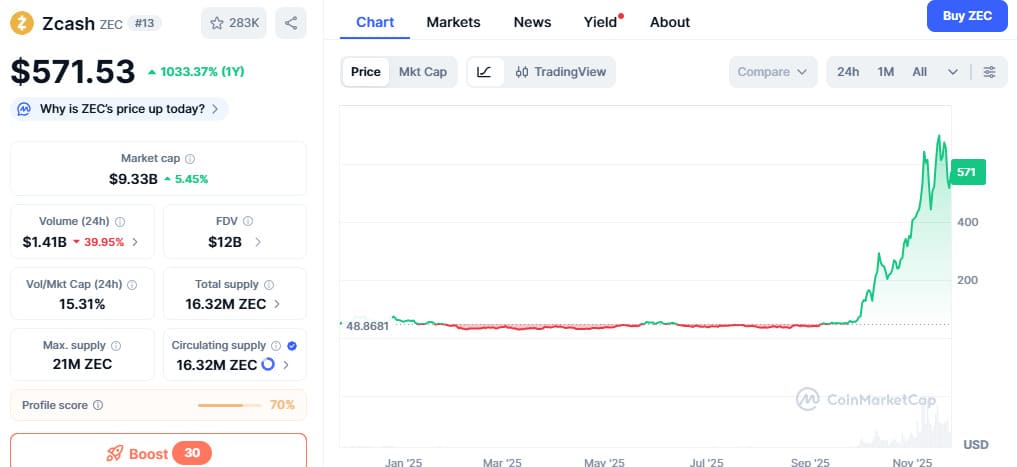Click the Market cap info icon
Screen dimensions: 1017x467
point(190,159)
